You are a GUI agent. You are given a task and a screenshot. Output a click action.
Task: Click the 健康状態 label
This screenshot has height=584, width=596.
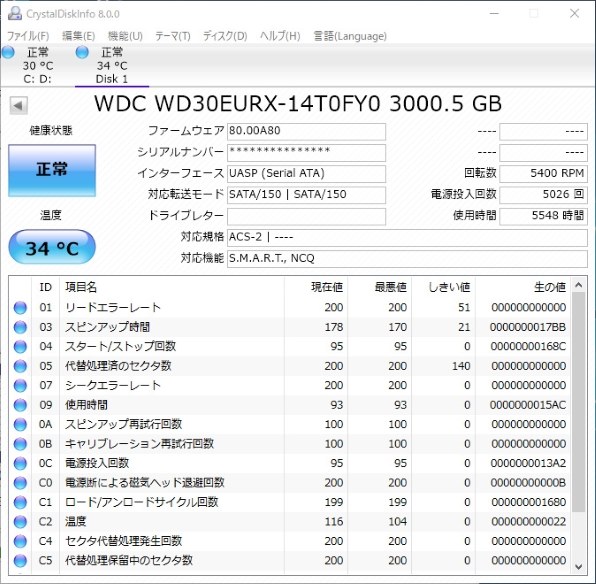click(x=51, y=131)
